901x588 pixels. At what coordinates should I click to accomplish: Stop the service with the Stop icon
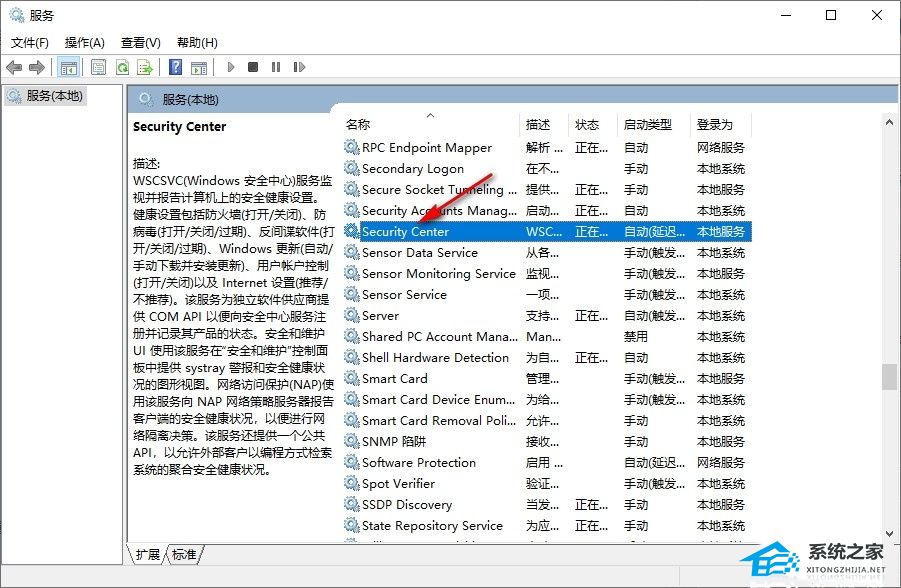pos(253,67)
